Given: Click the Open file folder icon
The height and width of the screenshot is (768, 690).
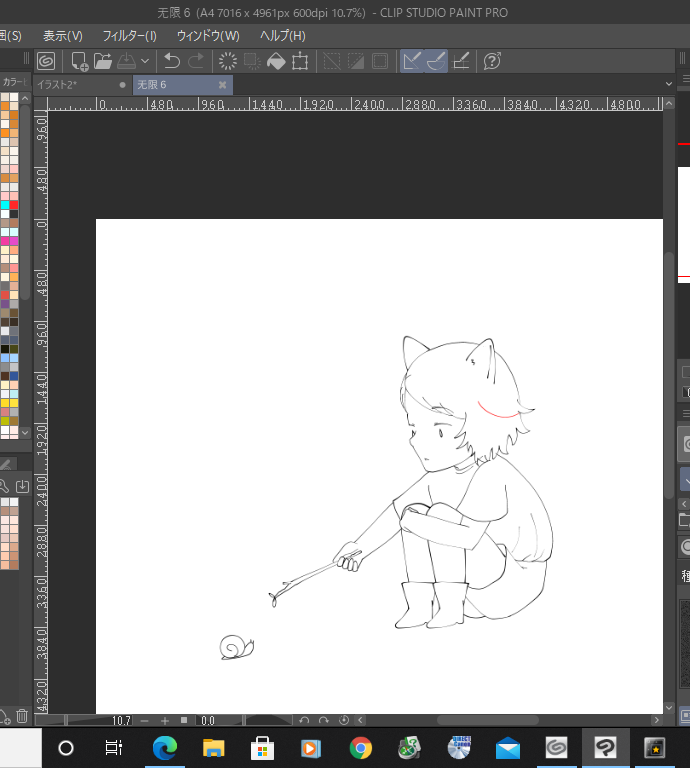Looking at the screenshot, I should pyautogui.click(x=103, y=61).
